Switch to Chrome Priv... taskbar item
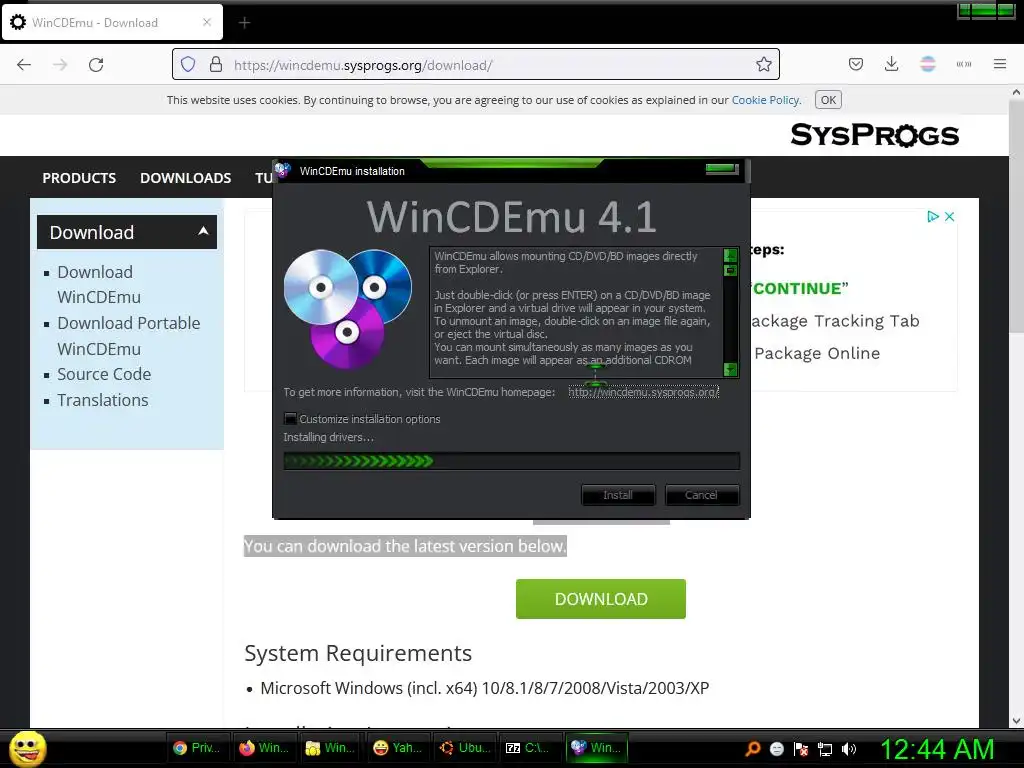Image resolution: width=1024 pixels, height=768 pixels. point(198,748)
